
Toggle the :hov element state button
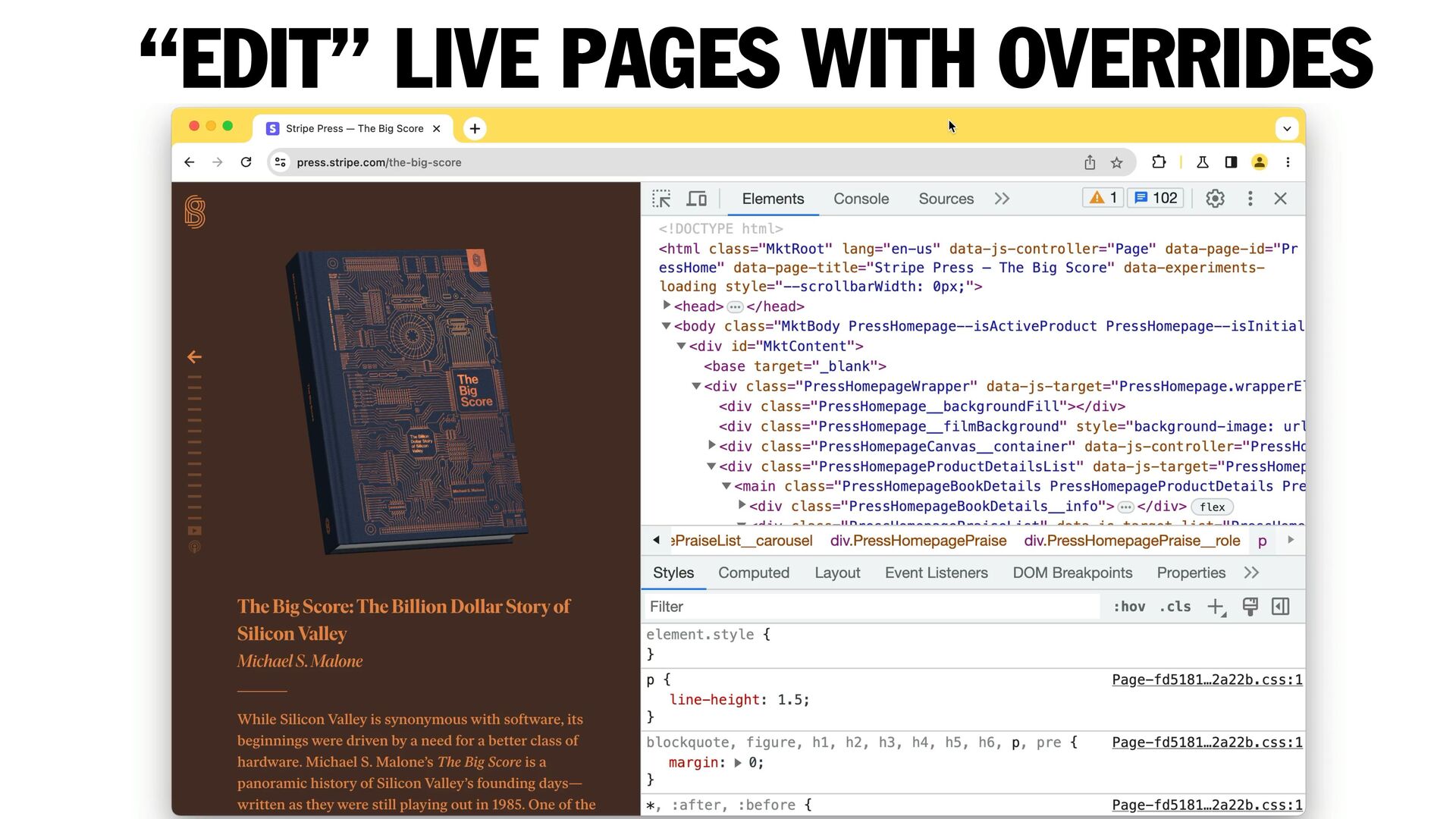(x=1129, y=607)
